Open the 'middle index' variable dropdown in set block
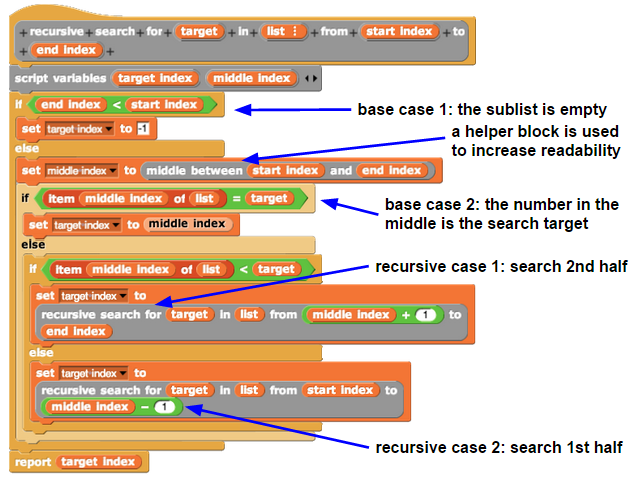This screenshot has height=479, width=635. click(81, 170)
